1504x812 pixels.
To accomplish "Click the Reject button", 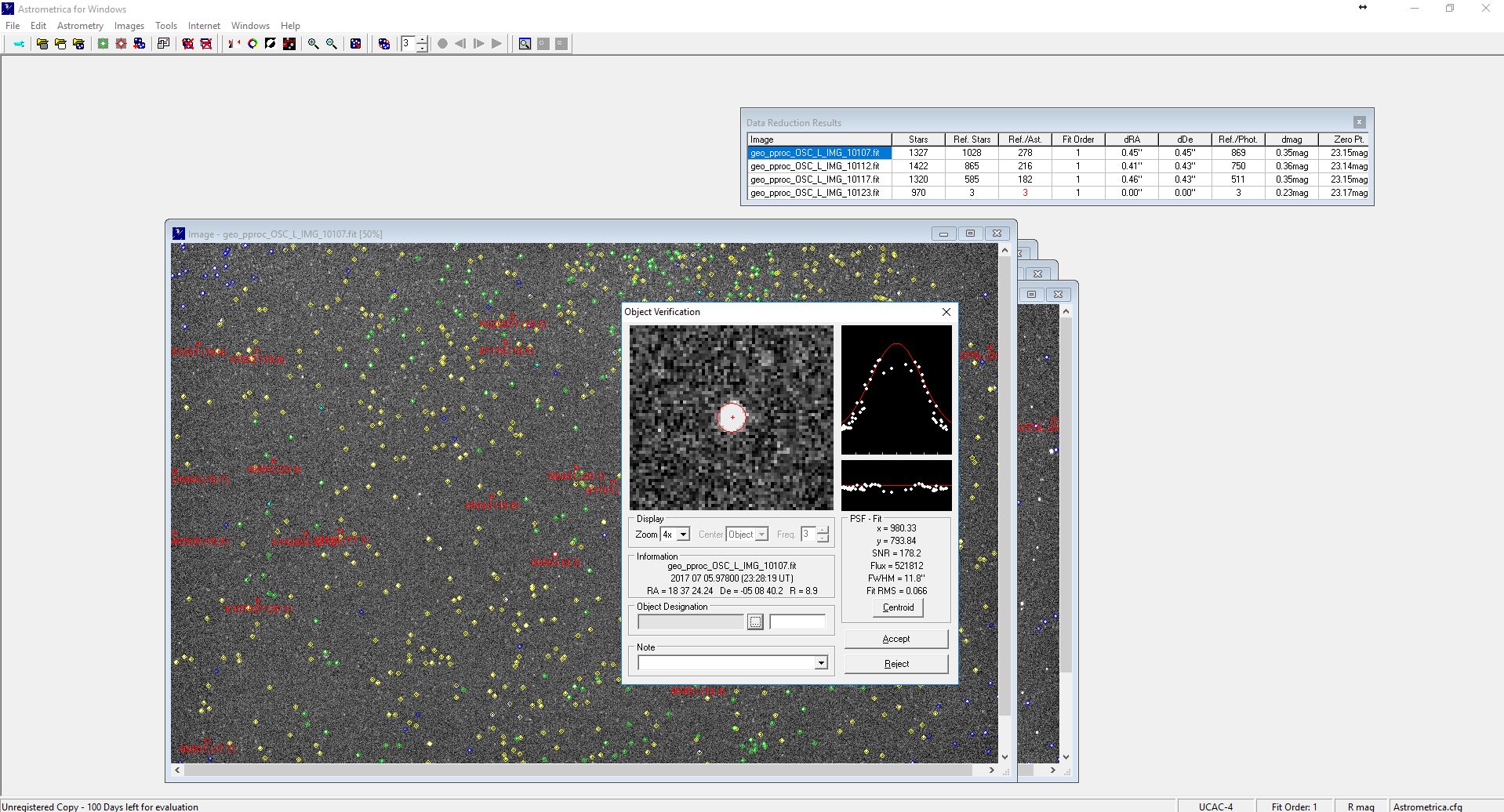I will pyautogui.click(x=895, y=664).
